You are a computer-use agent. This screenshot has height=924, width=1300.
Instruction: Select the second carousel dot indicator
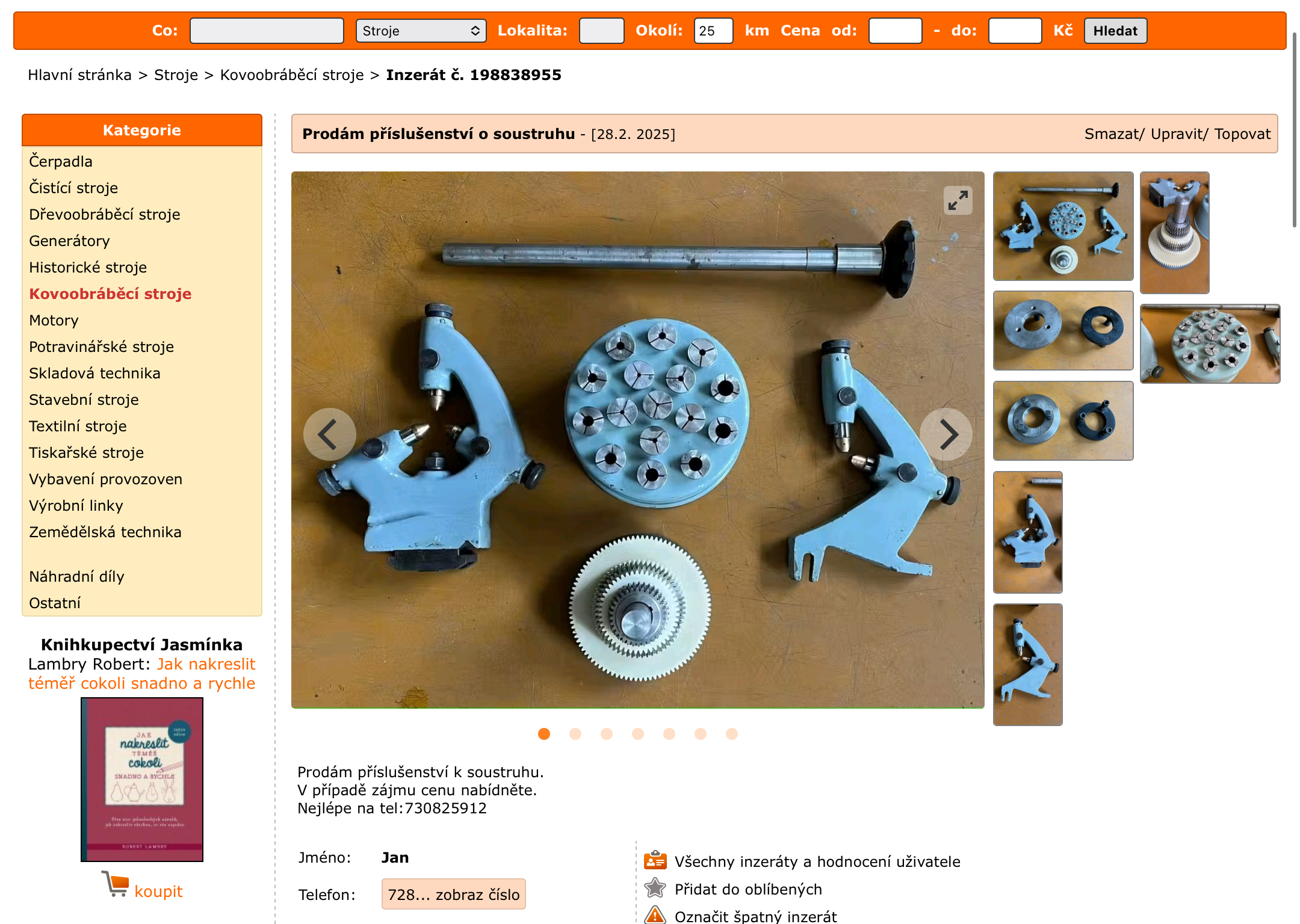(x=575, y=734)
